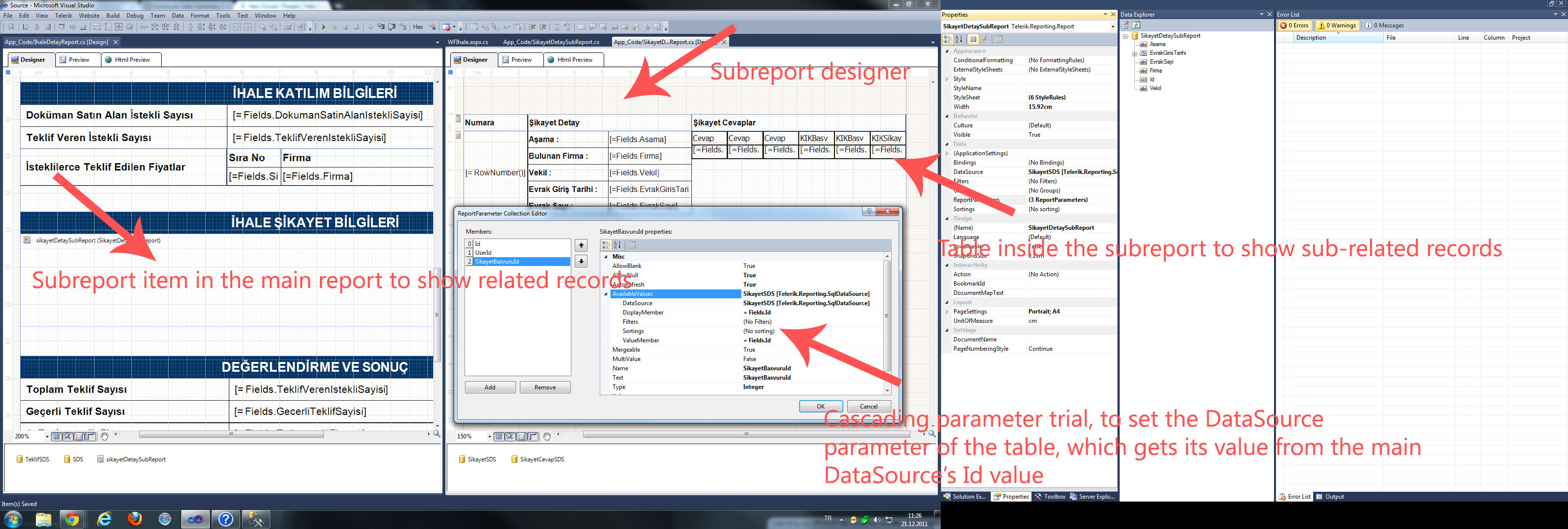
Task: Move selected member up with arrow button
Action: coord(581,245)
